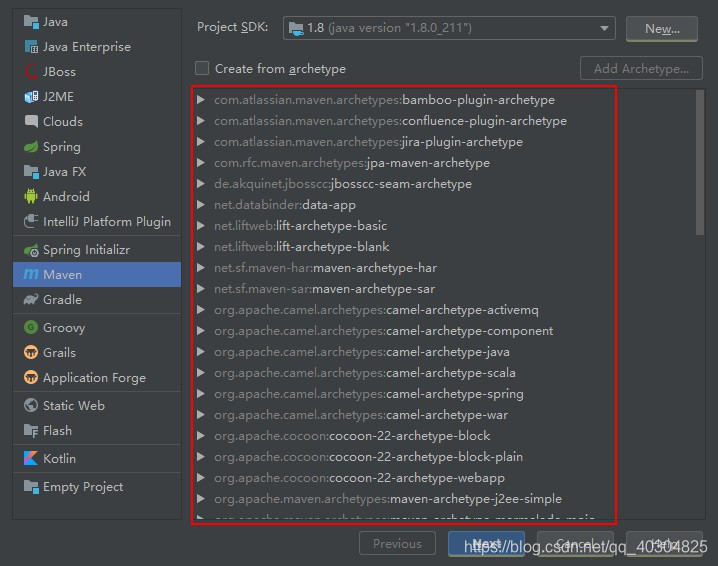Select Kotlin project type label
The width and height of the screenshot is (718, 566).
click(60, 458)
